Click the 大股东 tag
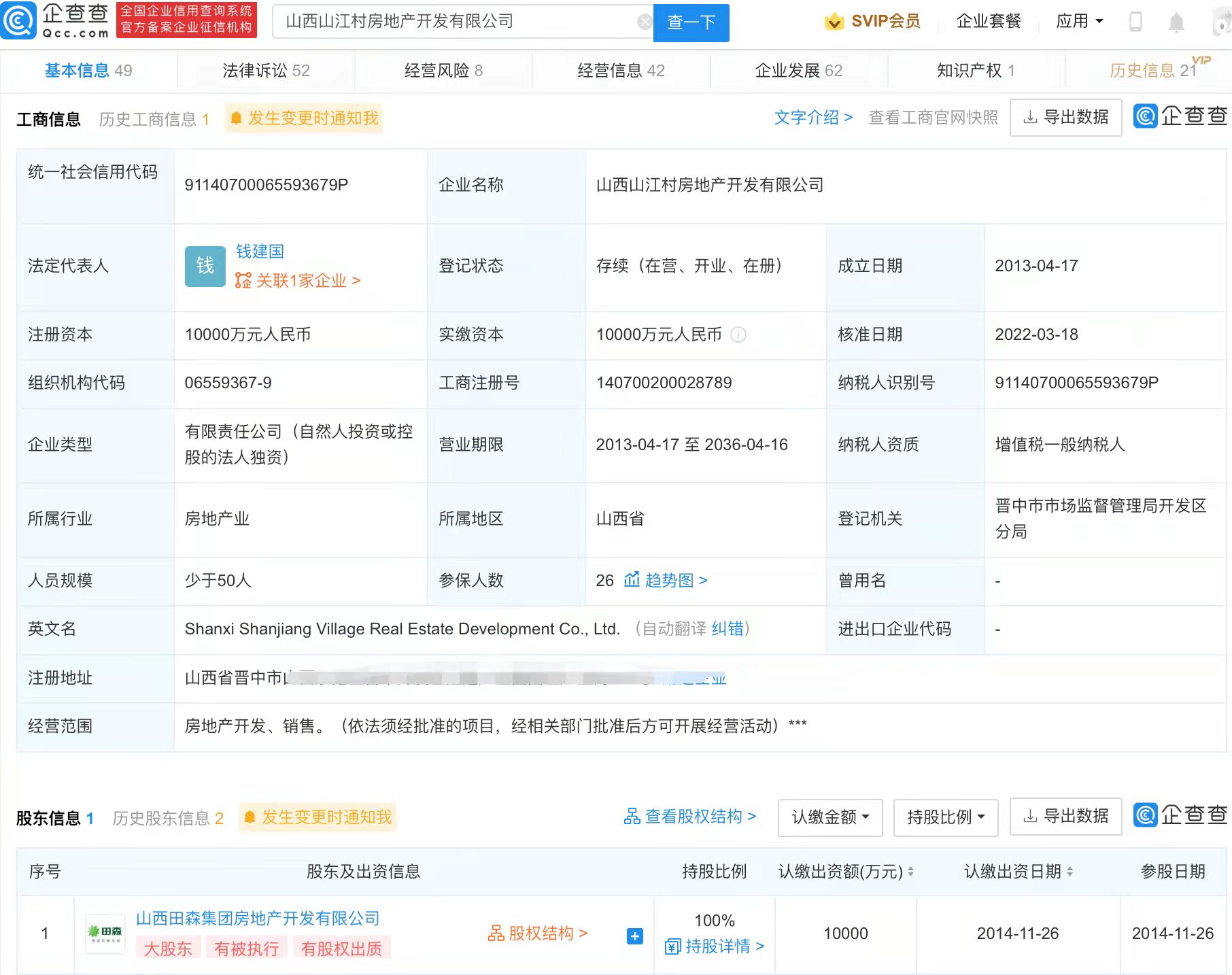This screenshot has height=975, width=1232. pyautogui.click(x=168, y=948)
